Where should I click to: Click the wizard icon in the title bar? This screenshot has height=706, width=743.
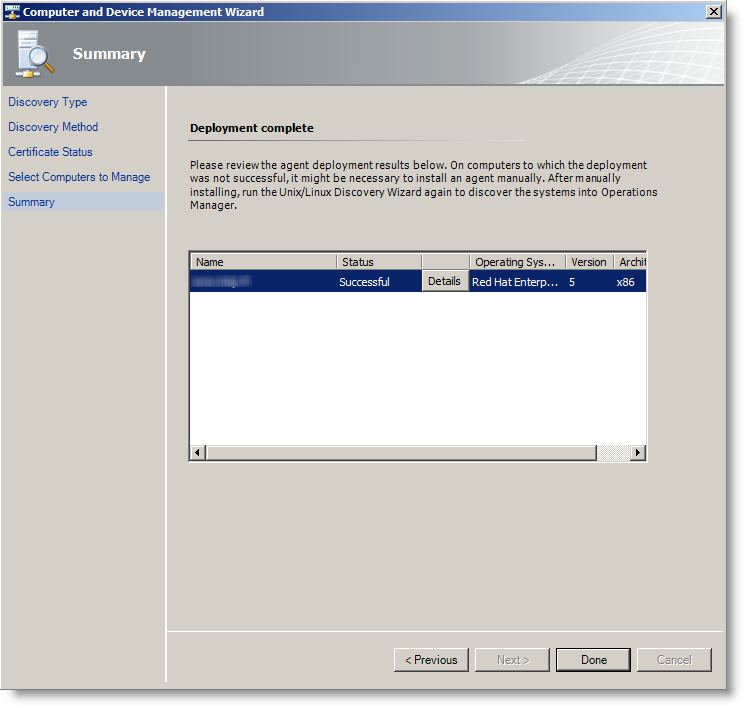pyautogui.click(x=12, y=12)
